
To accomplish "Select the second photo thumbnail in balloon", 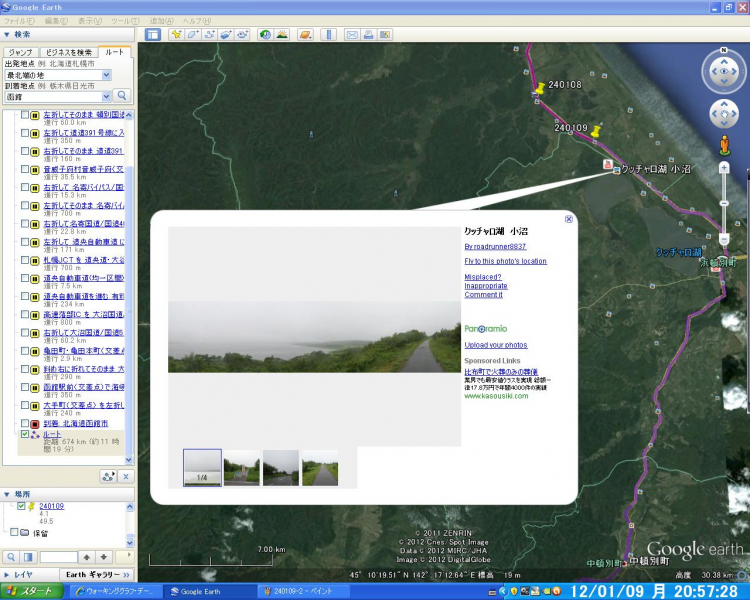I will [x=242, y=467].
